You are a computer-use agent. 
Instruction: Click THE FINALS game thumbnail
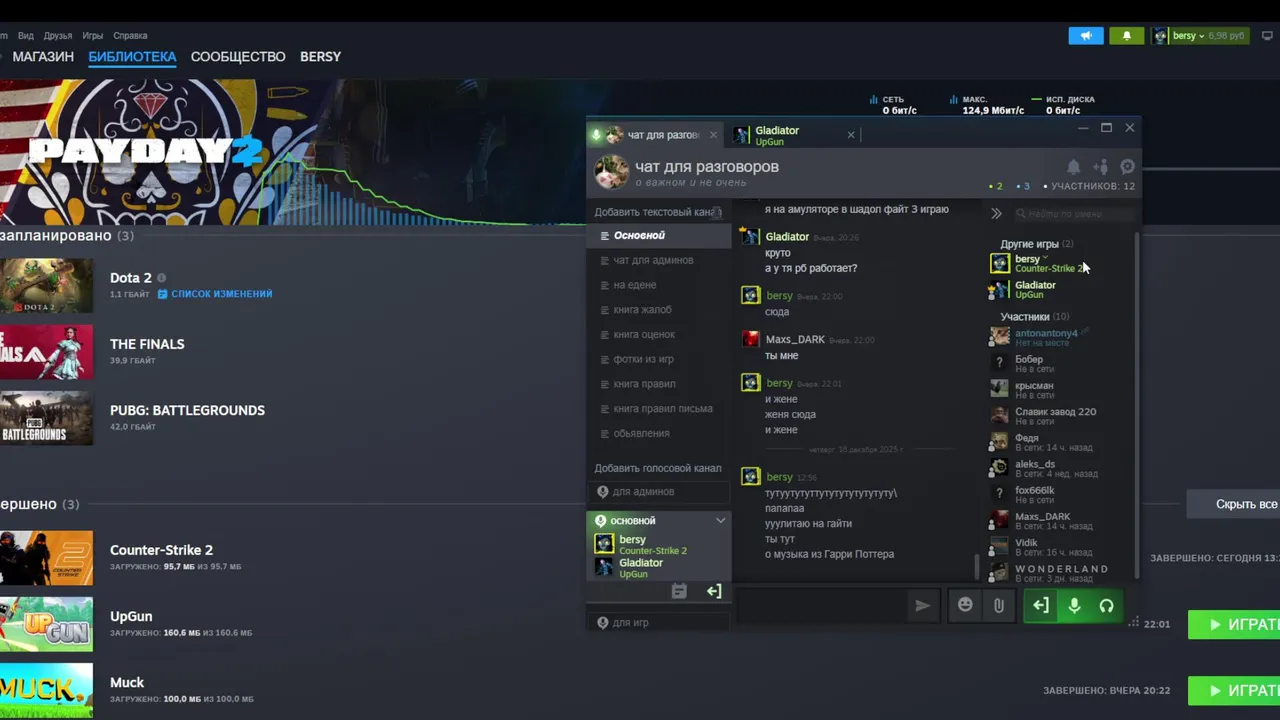click(x=46, y=352)
